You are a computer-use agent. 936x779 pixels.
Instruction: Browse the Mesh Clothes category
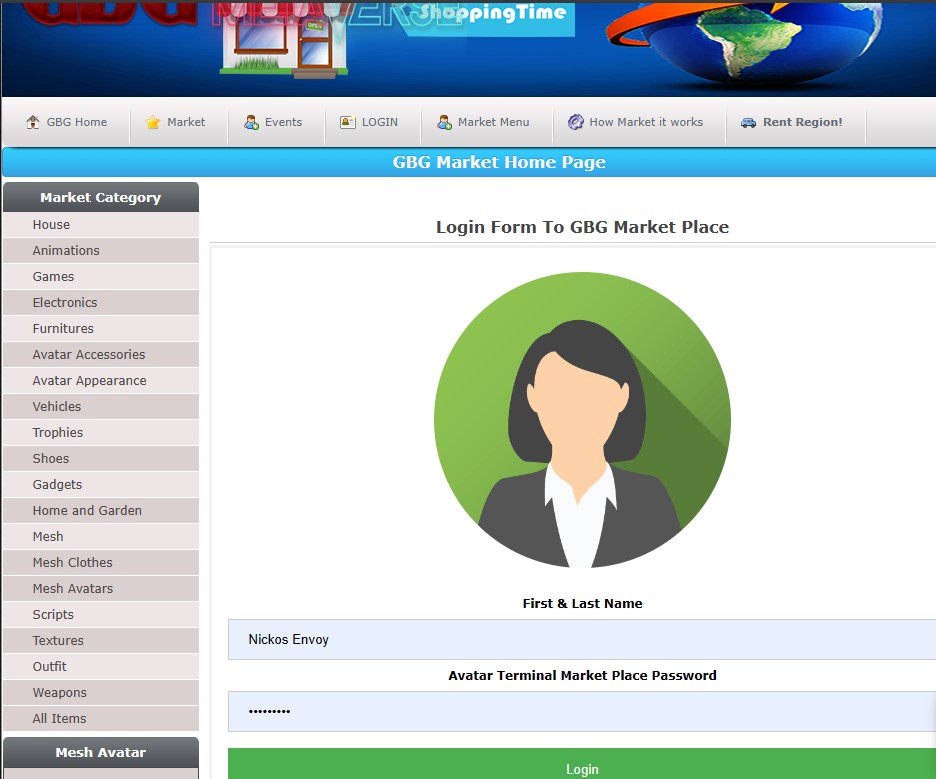72,563
